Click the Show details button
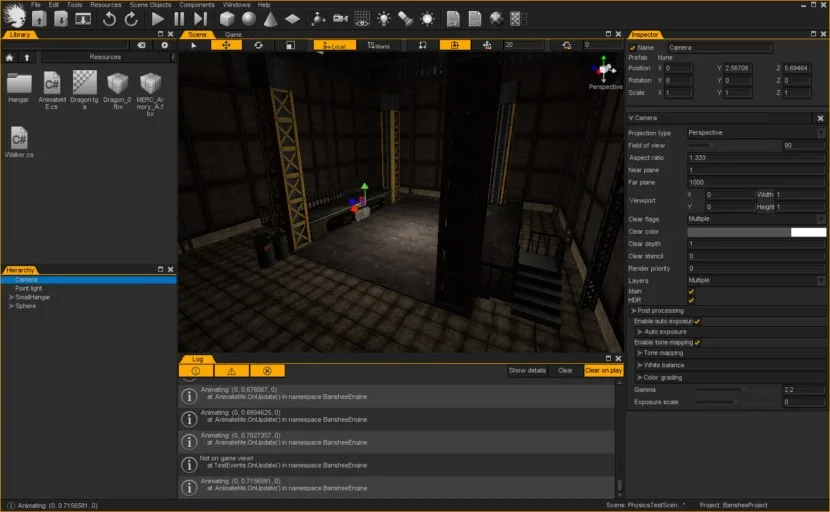The width and height of the screenshot is (830, 512). tap(527, 370)
